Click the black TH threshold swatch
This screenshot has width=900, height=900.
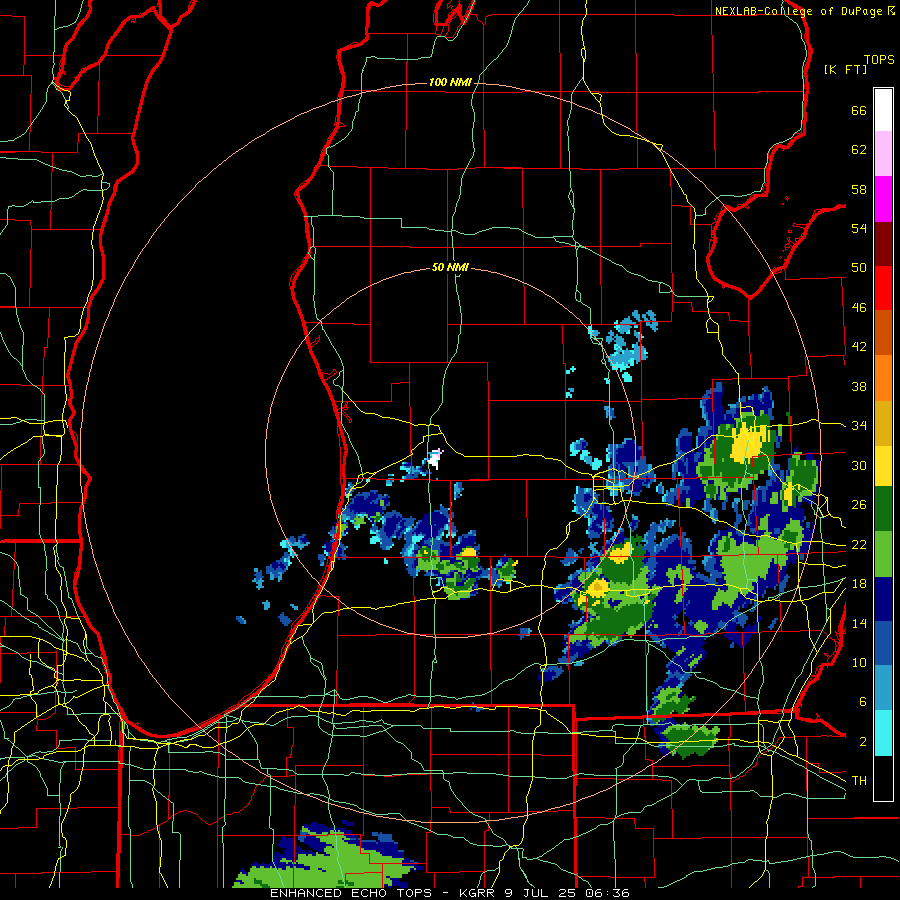883,778
